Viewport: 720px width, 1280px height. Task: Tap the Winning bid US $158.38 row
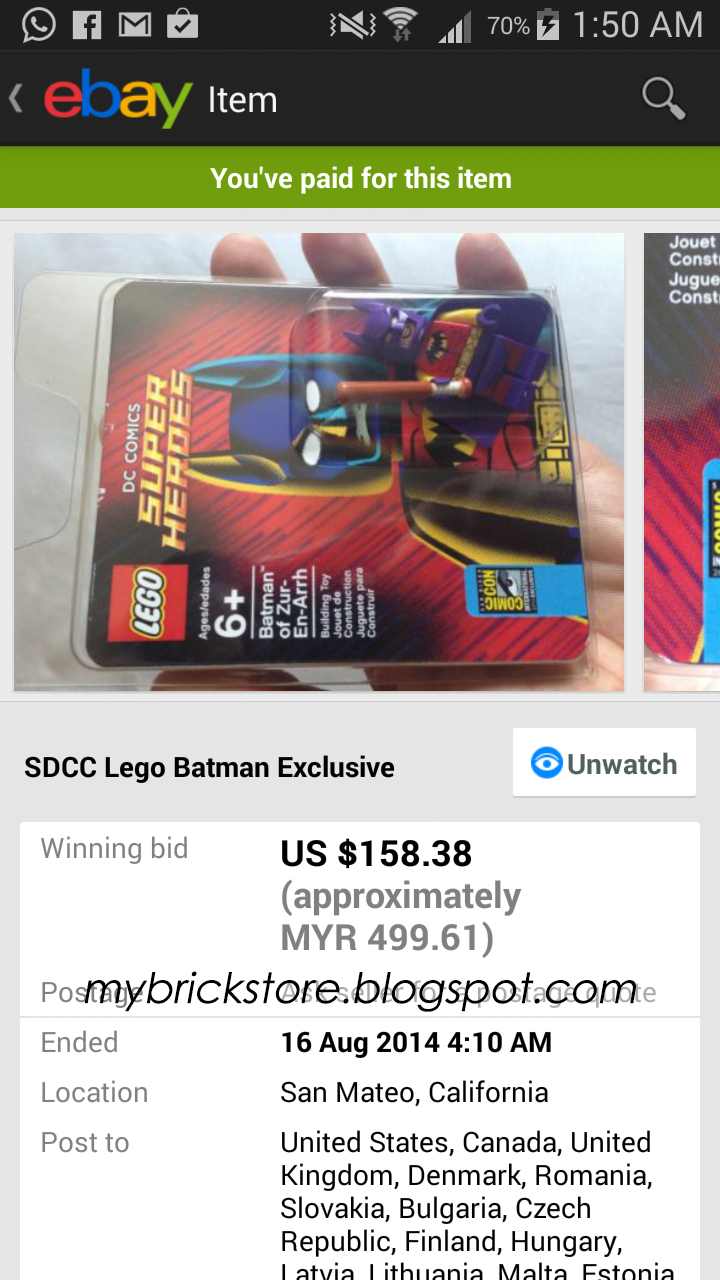pyautogui.click(x=360, y=896)
